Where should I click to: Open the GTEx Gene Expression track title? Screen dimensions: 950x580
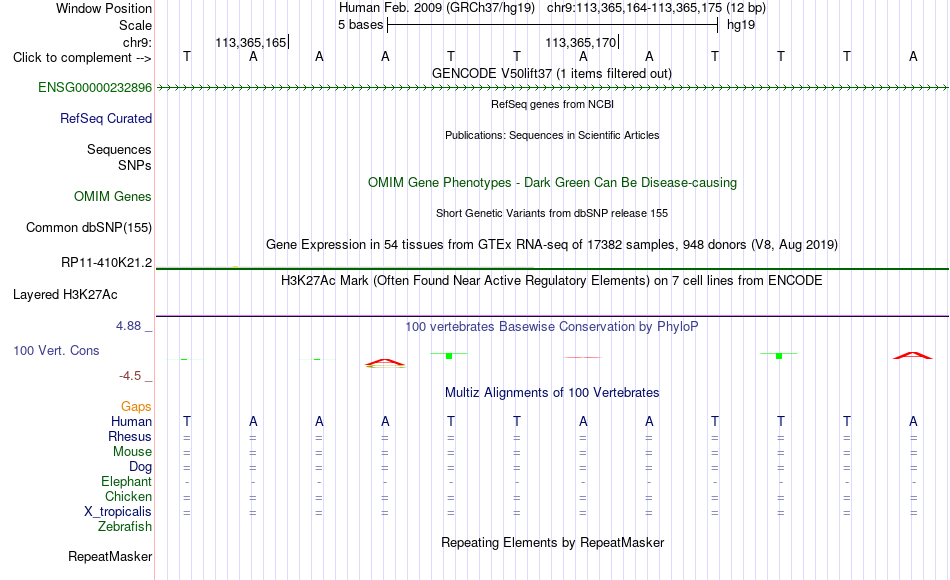pos(552,244)
